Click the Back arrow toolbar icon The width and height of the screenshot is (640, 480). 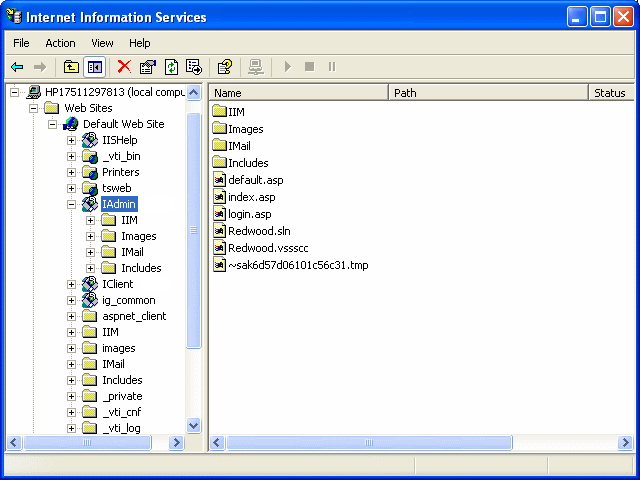17,67
